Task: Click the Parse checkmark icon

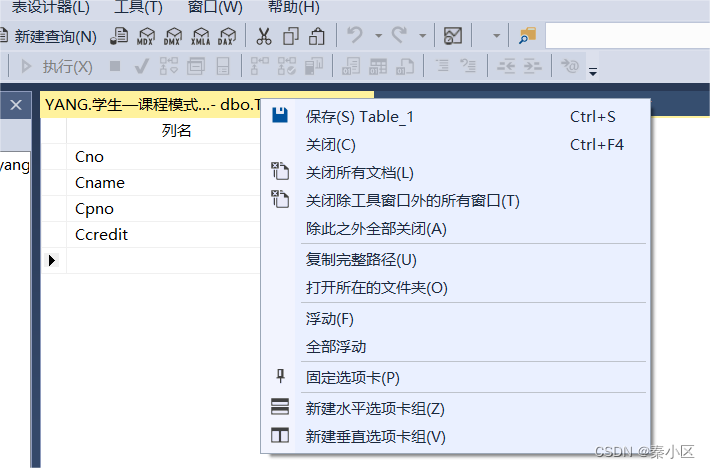Action: tap(142, 67)
